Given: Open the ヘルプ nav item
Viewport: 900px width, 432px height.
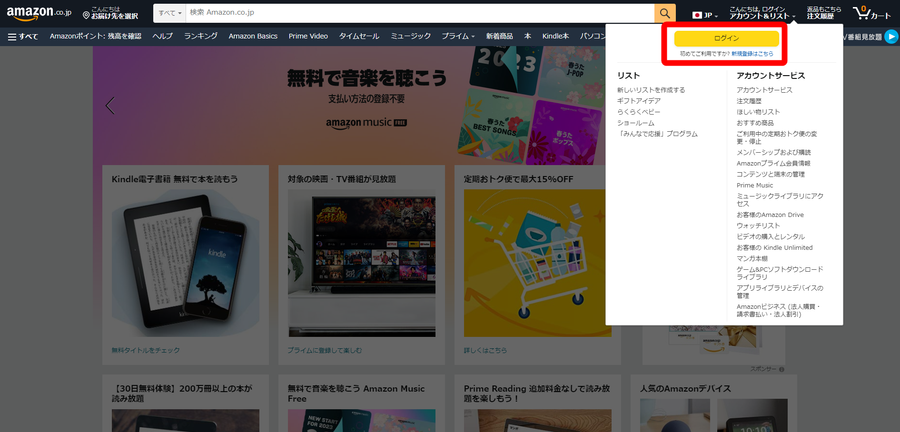Looking at the screenshot, I should [162, 36].
